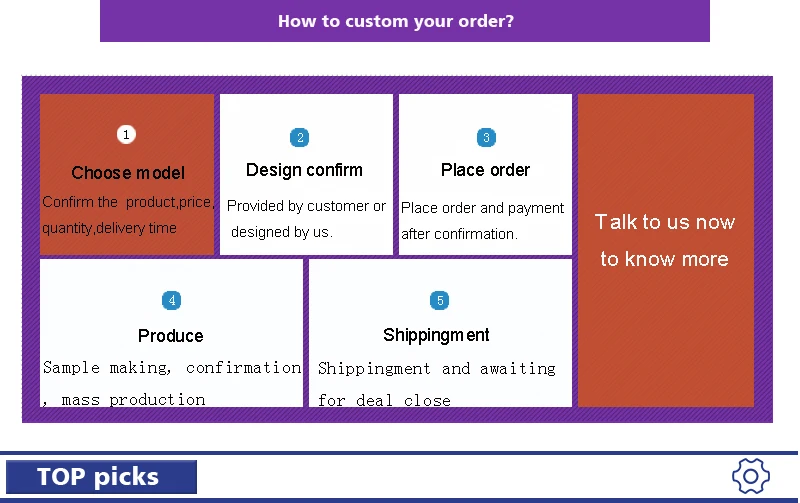Screen dimensions: 800x503
Task: Click 'Sample making, confirmation' description text
Action: point(172,368)
